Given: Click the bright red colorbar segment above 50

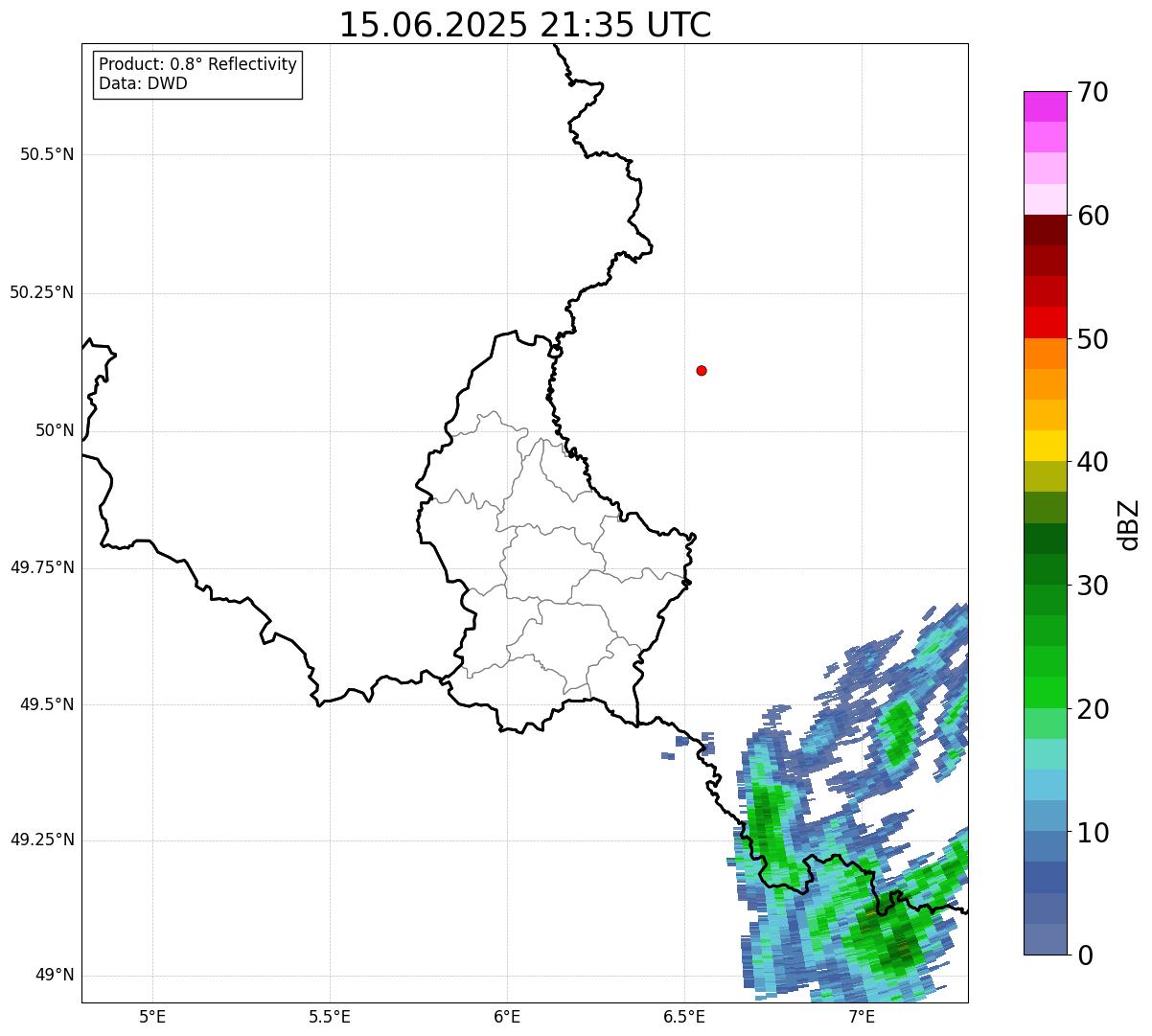Looking at the screenshot, I should pyautogui.click(x=1045, y=322).
